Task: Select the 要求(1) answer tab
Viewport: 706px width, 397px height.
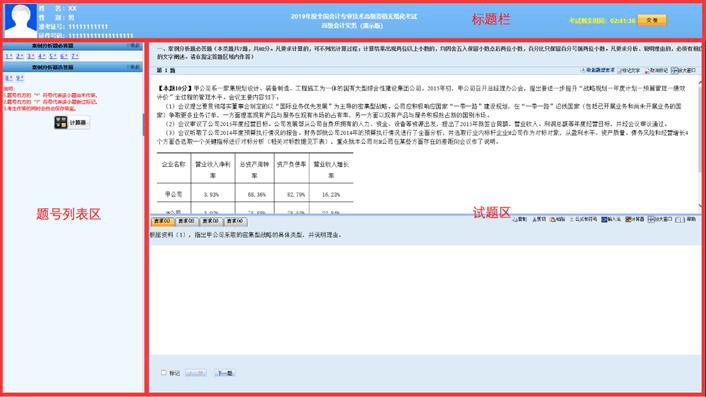Action: pyautogui.click(x=162, y=221)
